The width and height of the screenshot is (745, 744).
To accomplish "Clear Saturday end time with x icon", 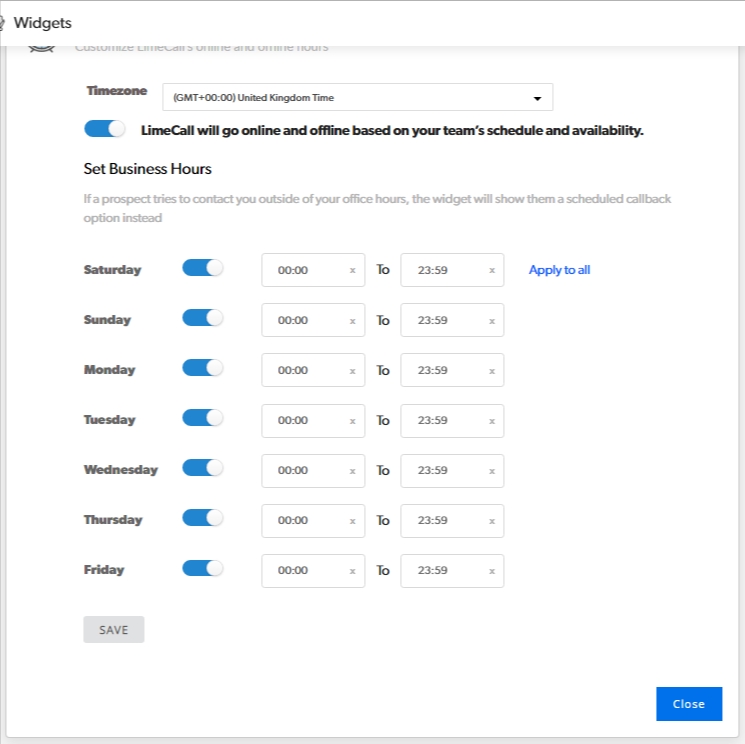I will tap(491, 271).
